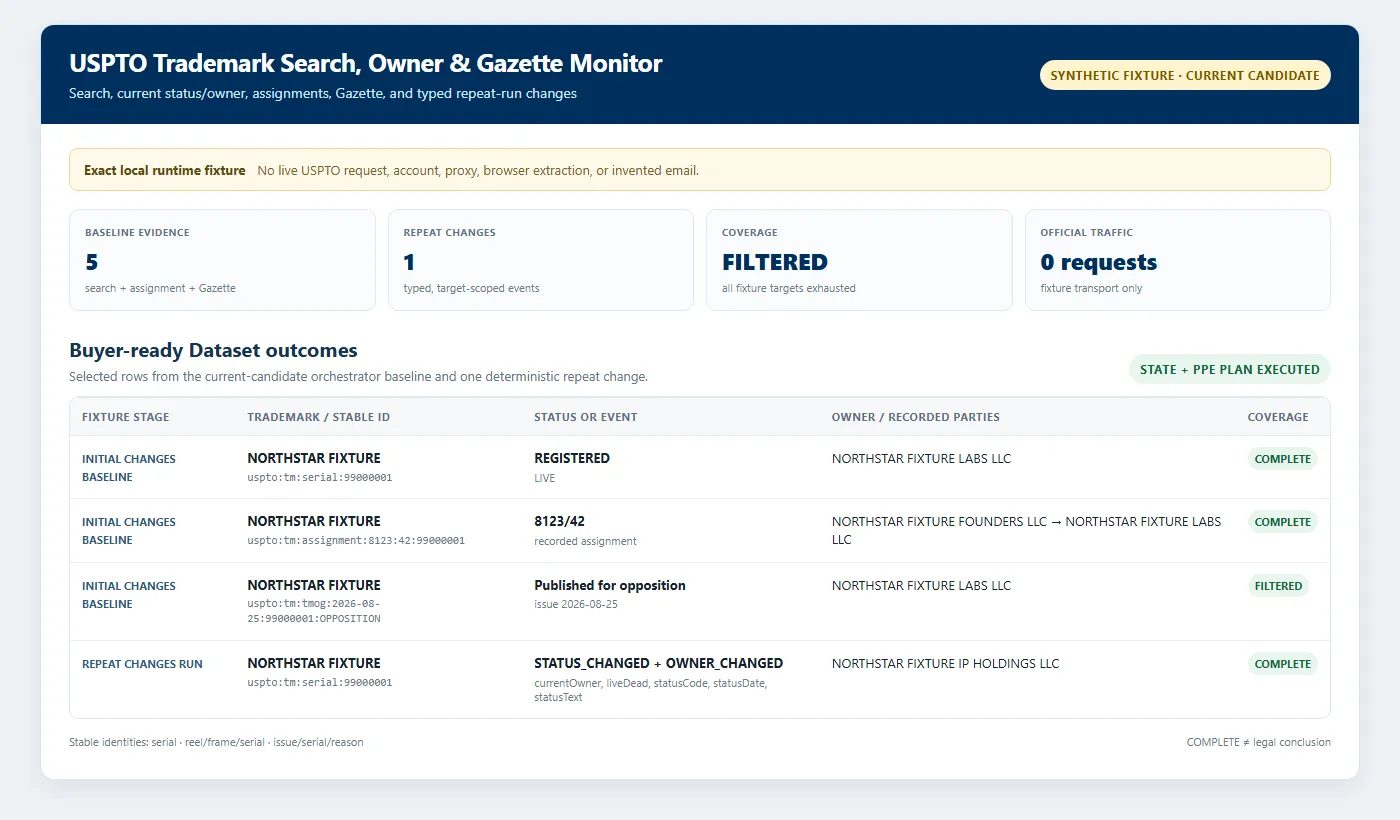Click the STATUS OR EVENT column header
Image resolution: width=1400 pixels, height=820 pixels.
(586, 417)
